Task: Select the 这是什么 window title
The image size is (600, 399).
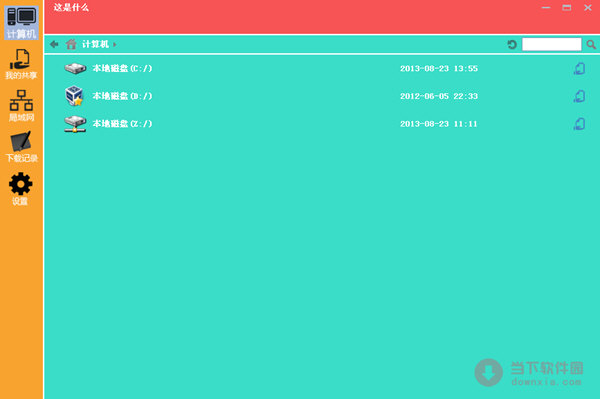Action: pos(71,7)
